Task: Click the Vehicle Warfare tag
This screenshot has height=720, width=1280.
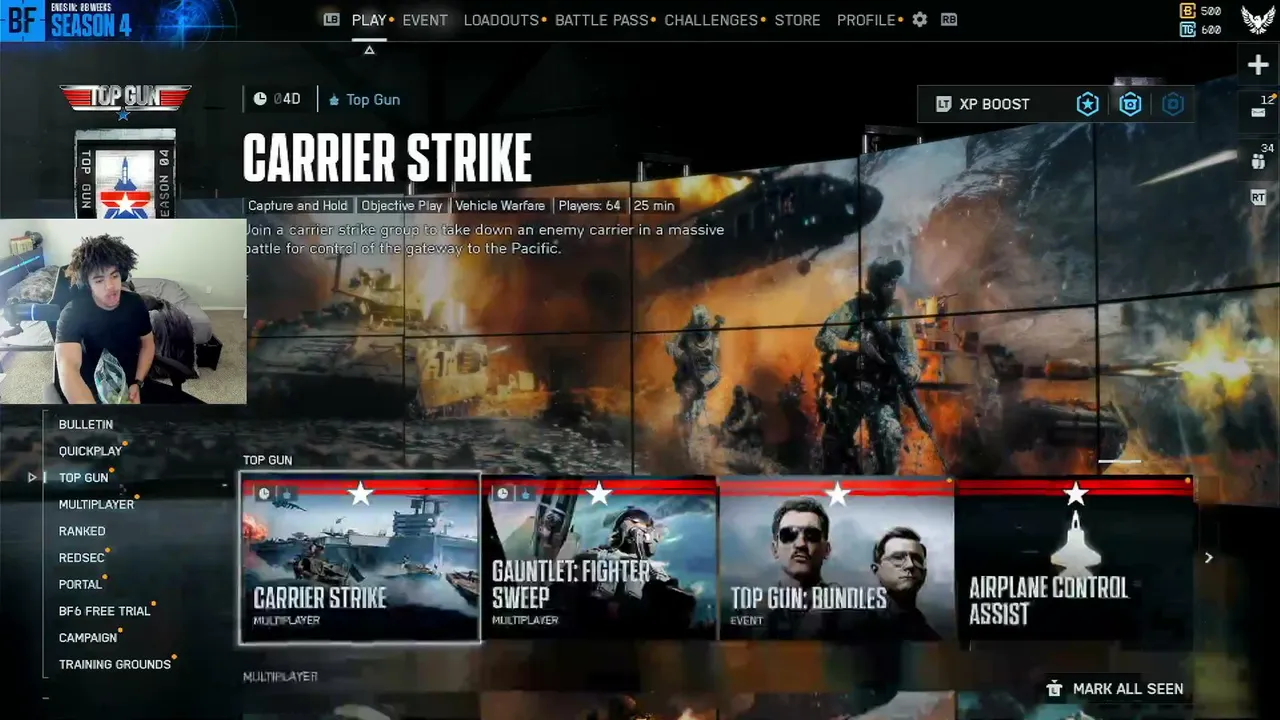Action: [x=500, y=206]
